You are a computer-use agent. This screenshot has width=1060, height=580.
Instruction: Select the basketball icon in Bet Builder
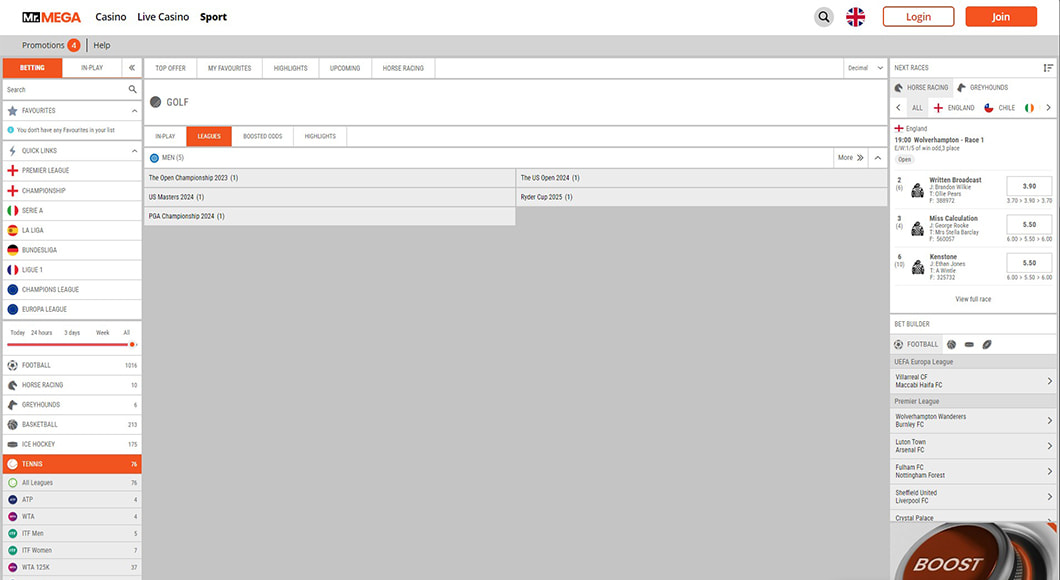[x=951, y=344]
